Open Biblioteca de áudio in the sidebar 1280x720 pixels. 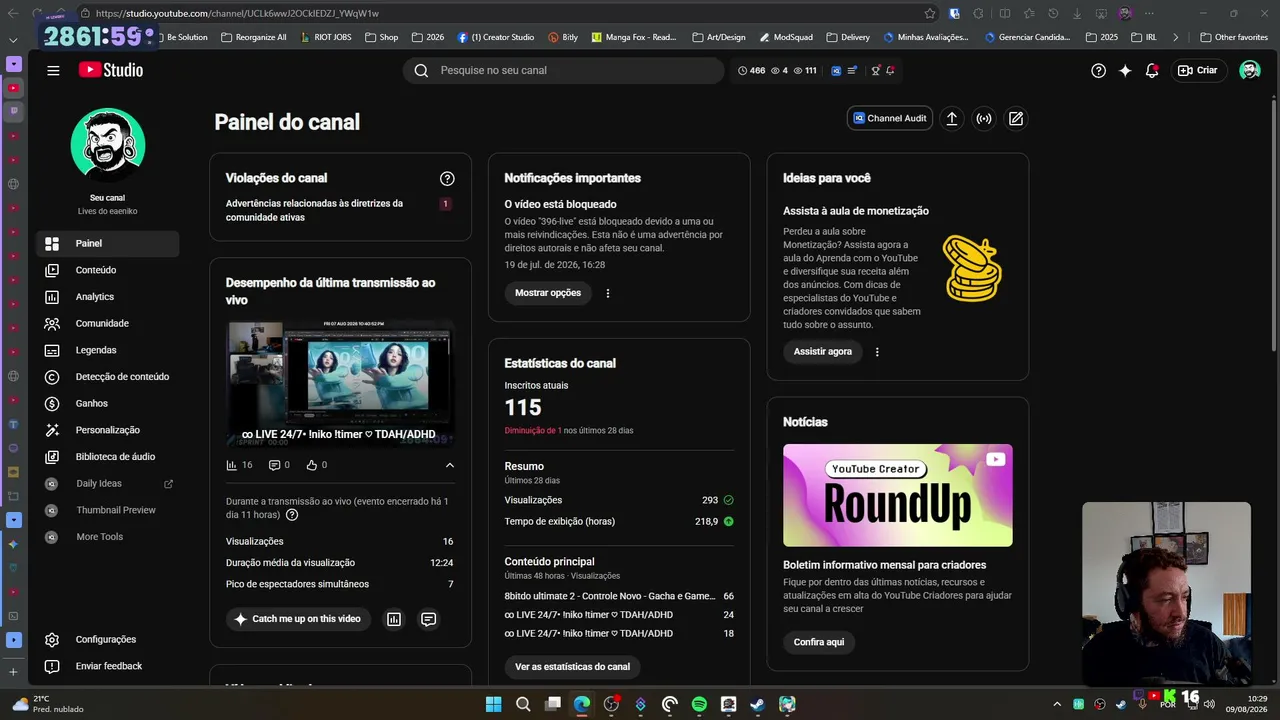(108, 457)
